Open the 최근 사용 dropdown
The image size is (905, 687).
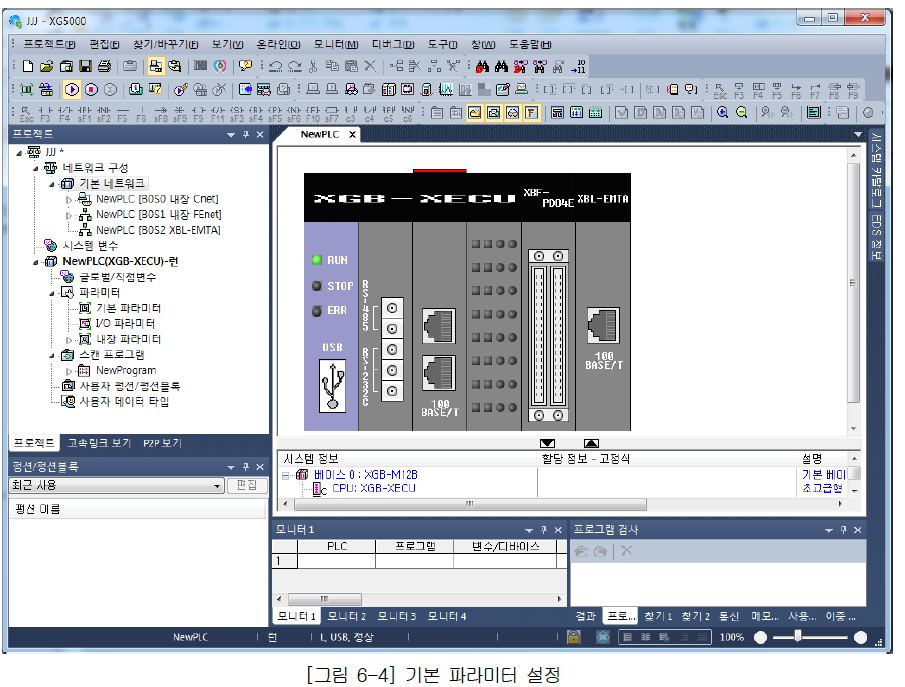217,486
